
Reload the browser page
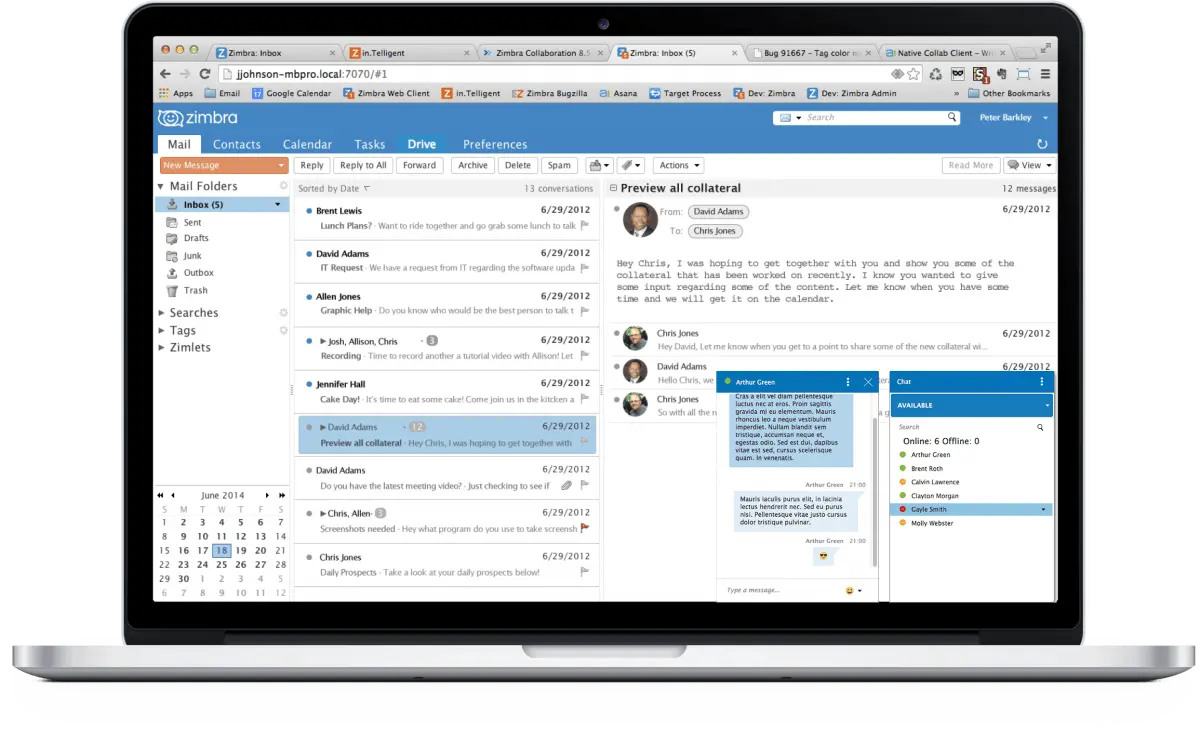(x=205, y=74)
